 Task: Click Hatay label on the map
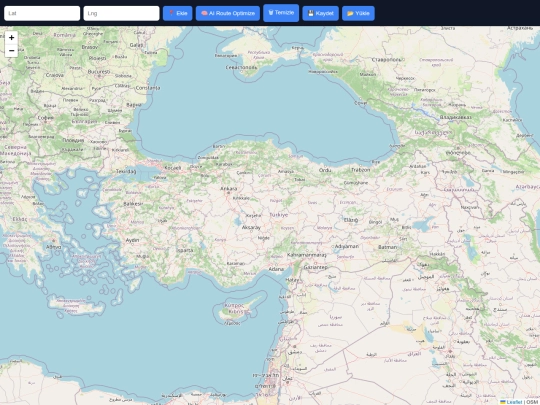point(292,280)
